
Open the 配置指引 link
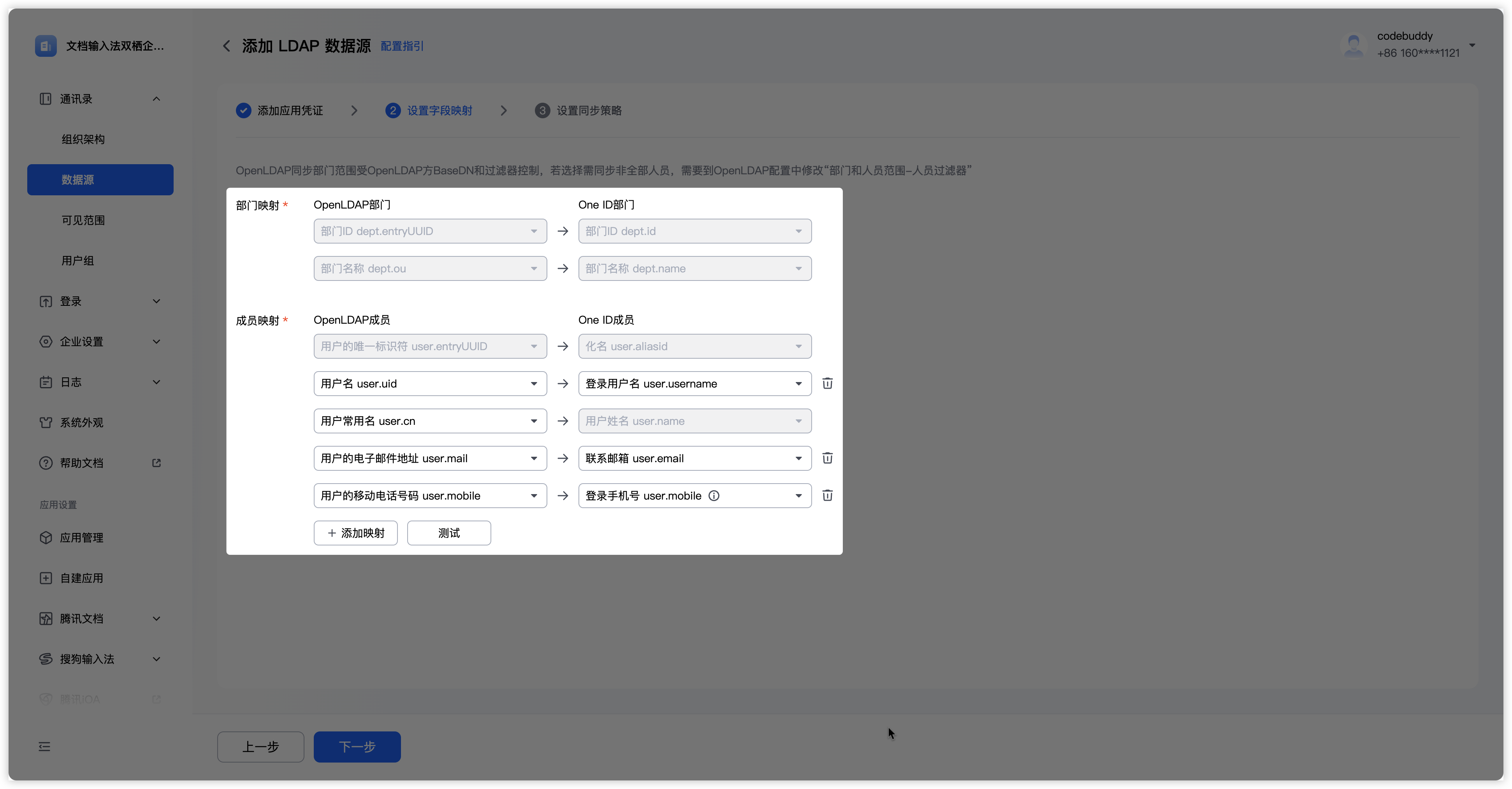pyautogui.click(x=402, y=46)
